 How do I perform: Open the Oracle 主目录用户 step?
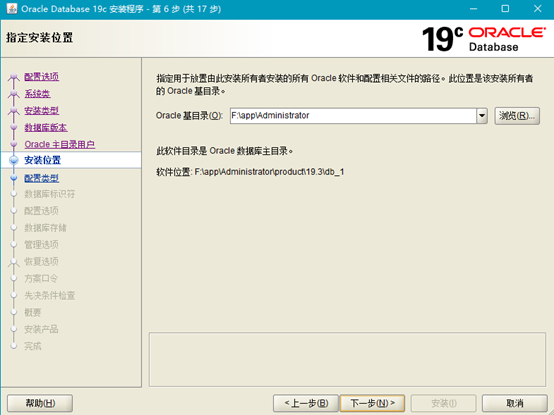click(60, 144)
